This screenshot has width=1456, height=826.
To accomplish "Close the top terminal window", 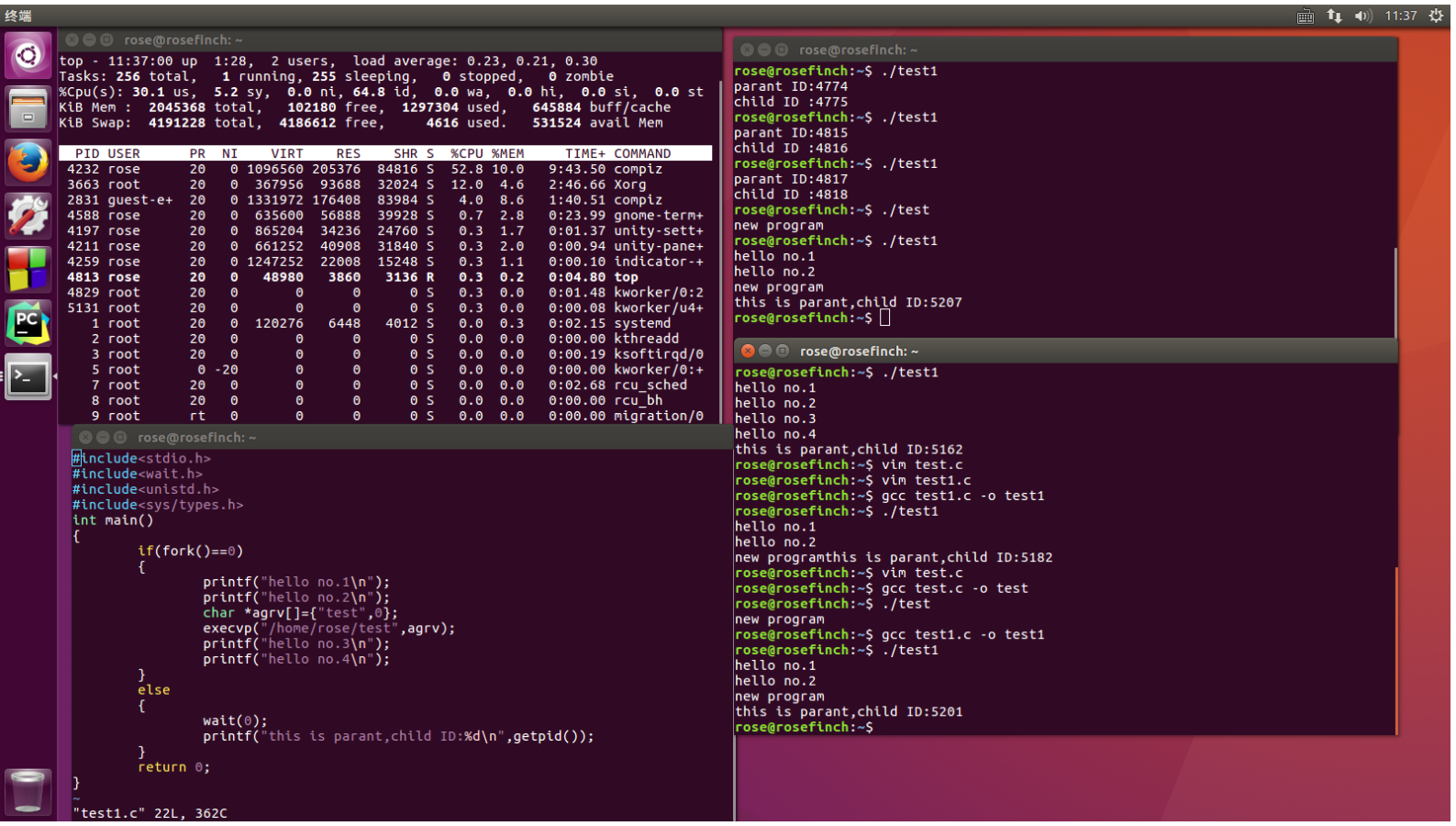I will 72,40.
